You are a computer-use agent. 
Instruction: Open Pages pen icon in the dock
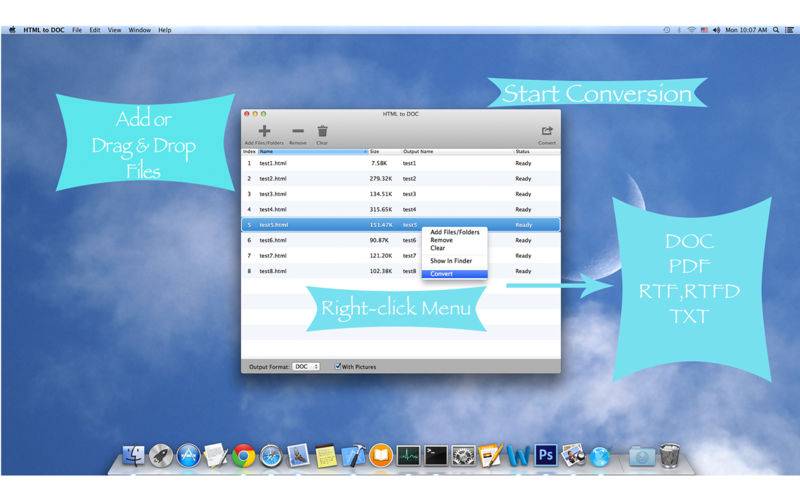coord(491,456)
